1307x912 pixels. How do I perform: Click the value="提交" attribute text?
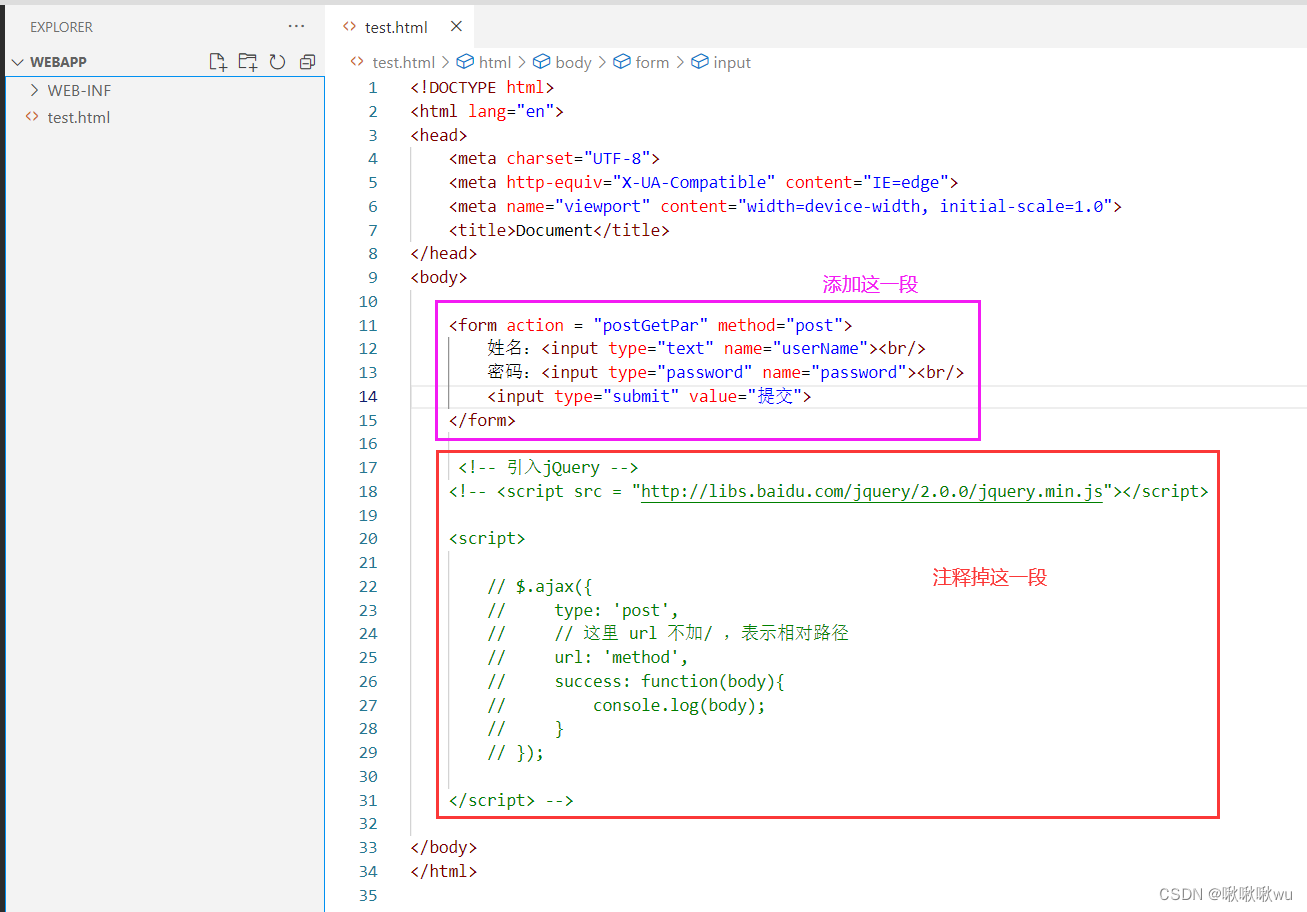(747, 396)
